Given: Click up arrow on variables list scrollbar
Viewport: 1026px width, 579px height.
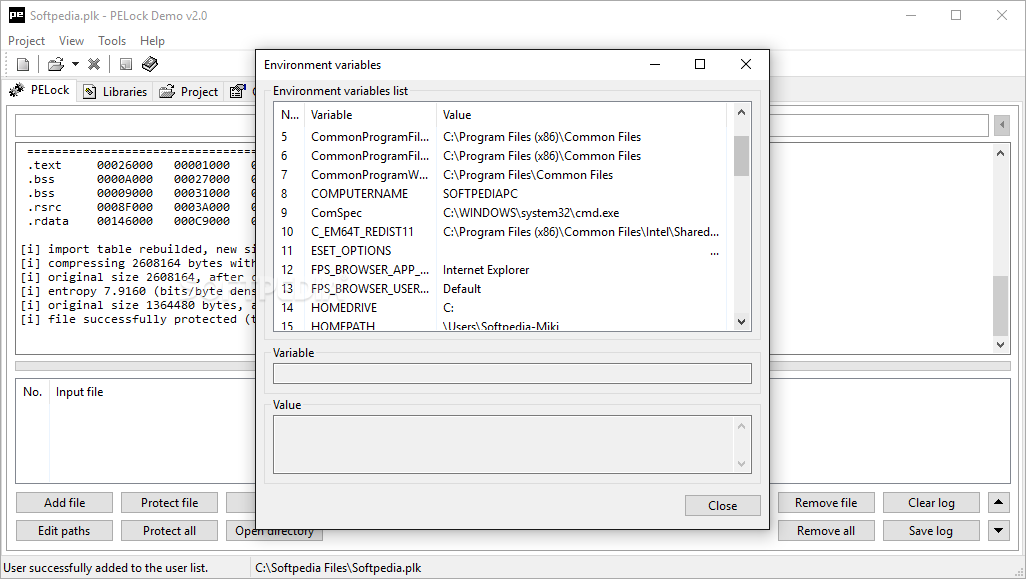Looking at the screenshot, I should click(x=741, y=113).
